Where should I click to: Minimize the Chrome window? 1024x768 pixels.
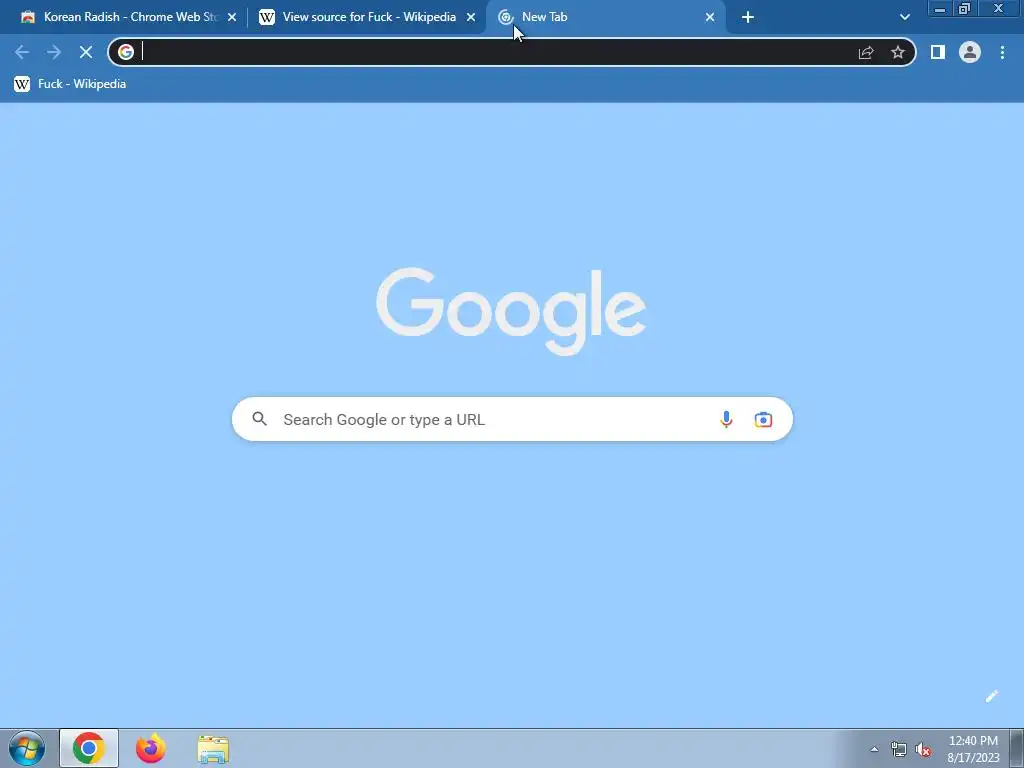pyautogui.click(x=940, y=8)
